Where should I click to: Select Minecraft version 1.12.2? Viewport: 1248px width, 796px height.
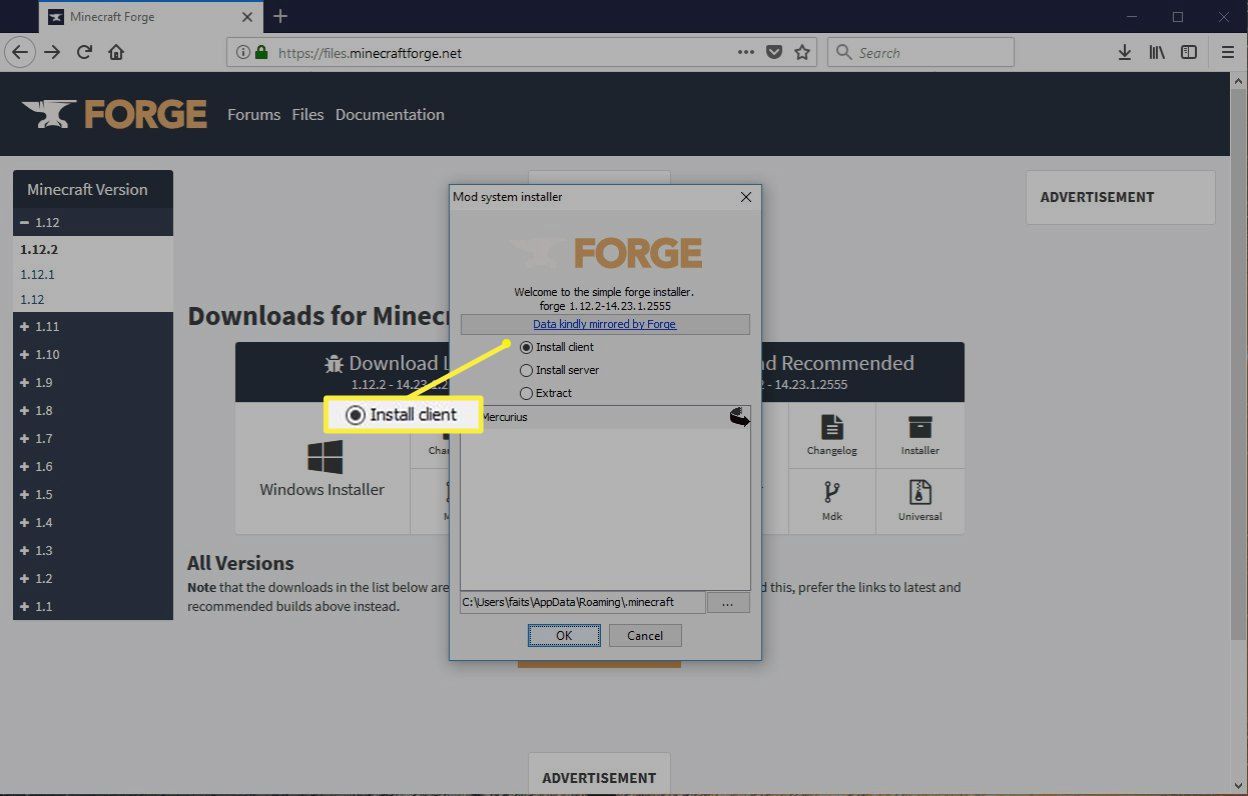(x=39, y=249)
